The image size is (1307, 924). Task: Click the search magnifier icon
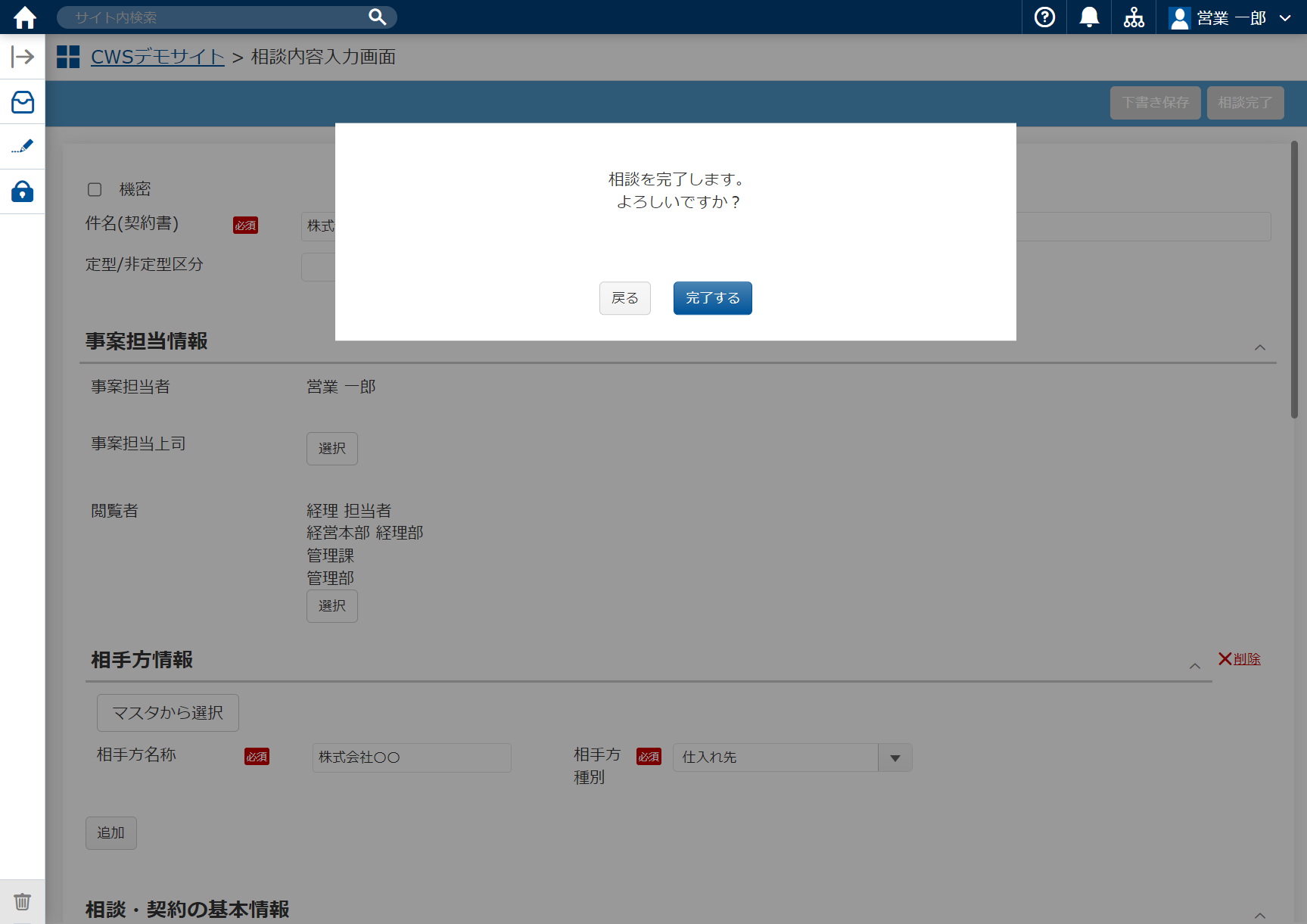(377, 17)
